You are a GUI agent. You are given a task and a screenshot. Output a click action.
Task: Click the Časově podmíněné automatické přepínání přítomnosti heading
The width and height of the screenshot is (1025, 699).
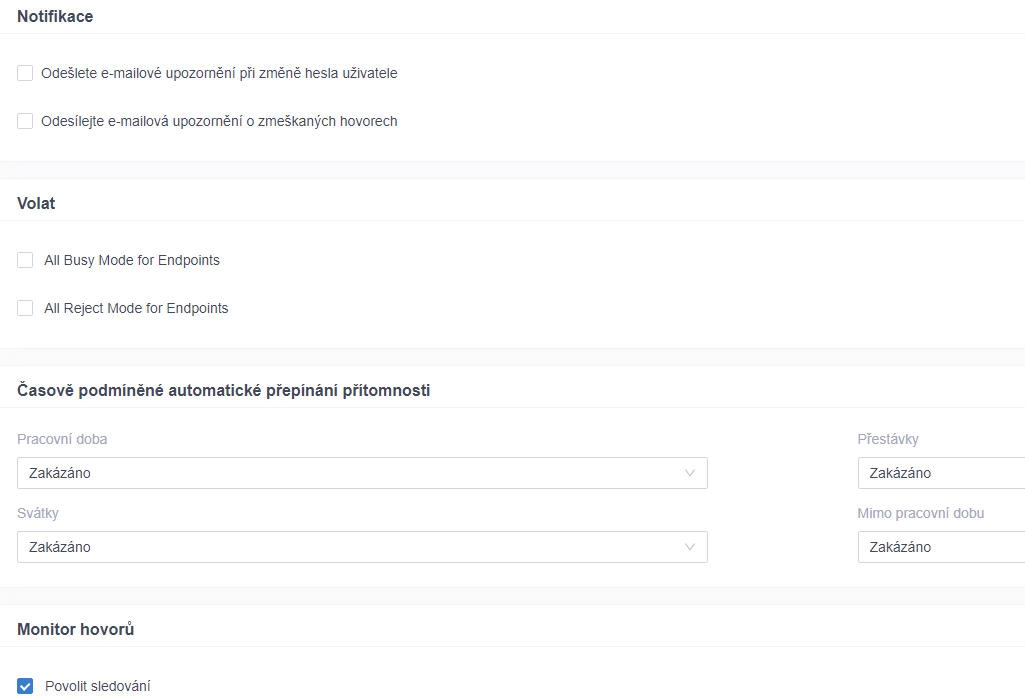click(224, 390)
